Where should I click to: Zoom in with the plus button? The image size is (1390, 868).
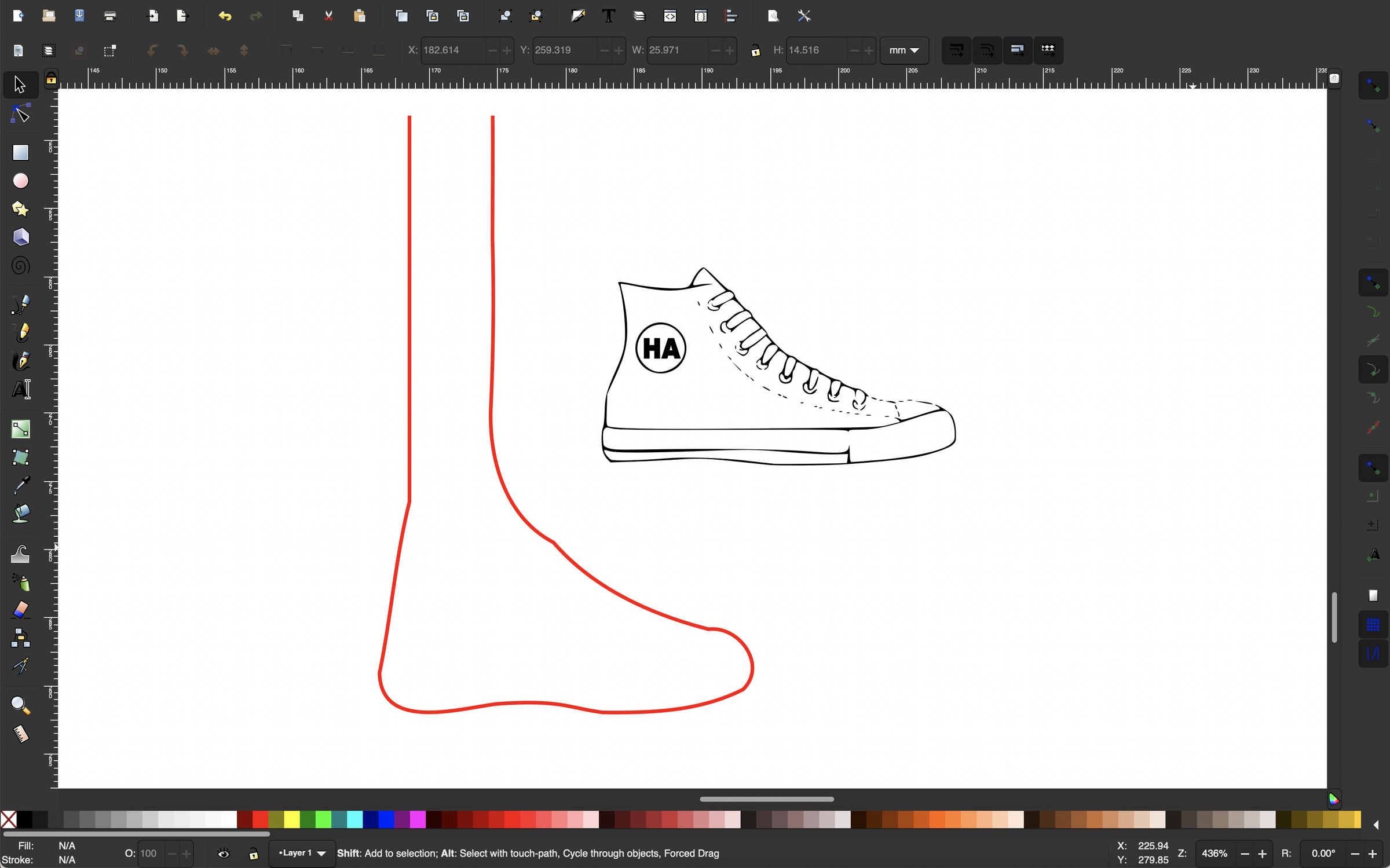[x=1263, y=854]
